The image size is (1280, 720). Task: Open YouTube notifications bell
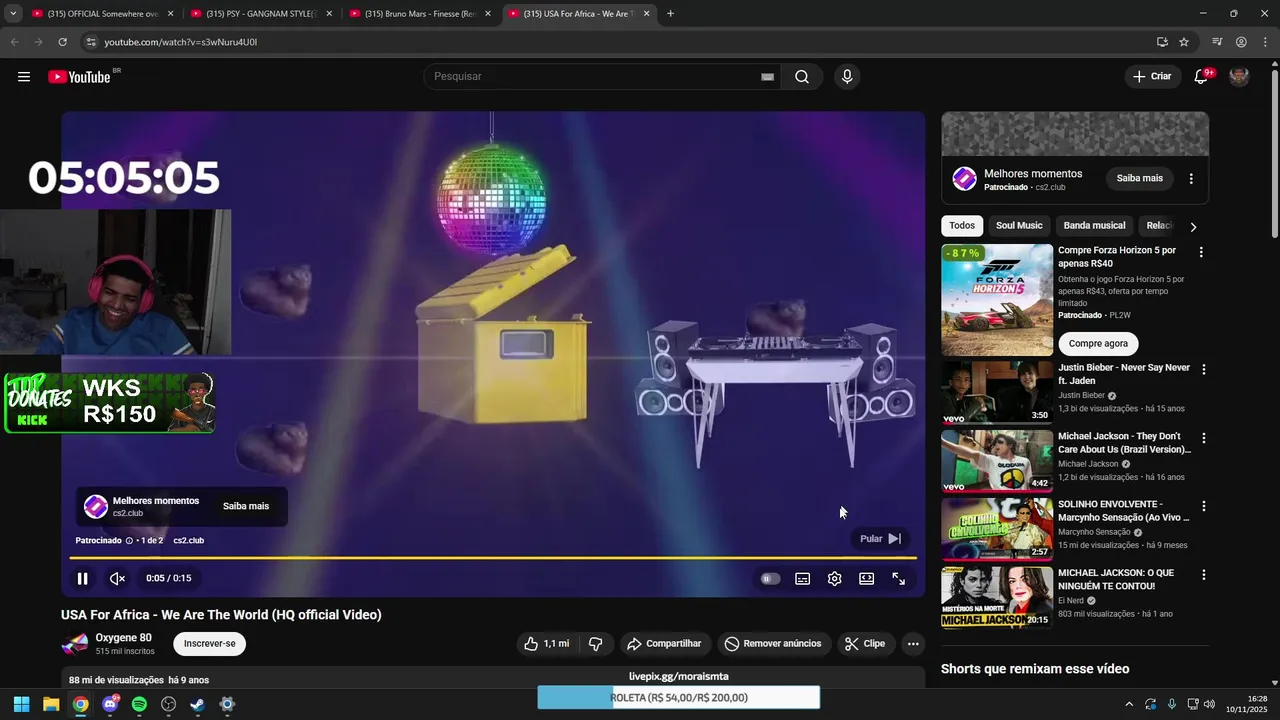[x=1201, y=77]
